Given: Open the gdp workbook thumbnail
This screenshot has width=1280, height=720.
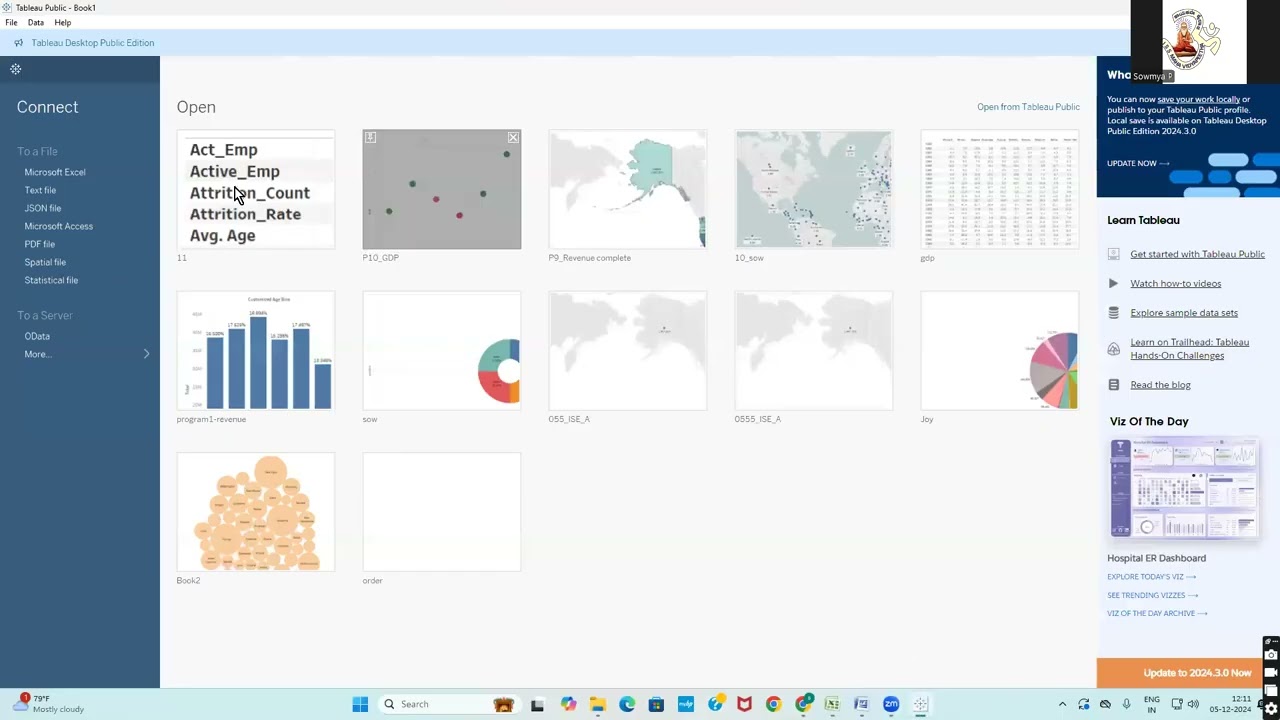Looking at the screenshot, I should [x=1000, y=189].
